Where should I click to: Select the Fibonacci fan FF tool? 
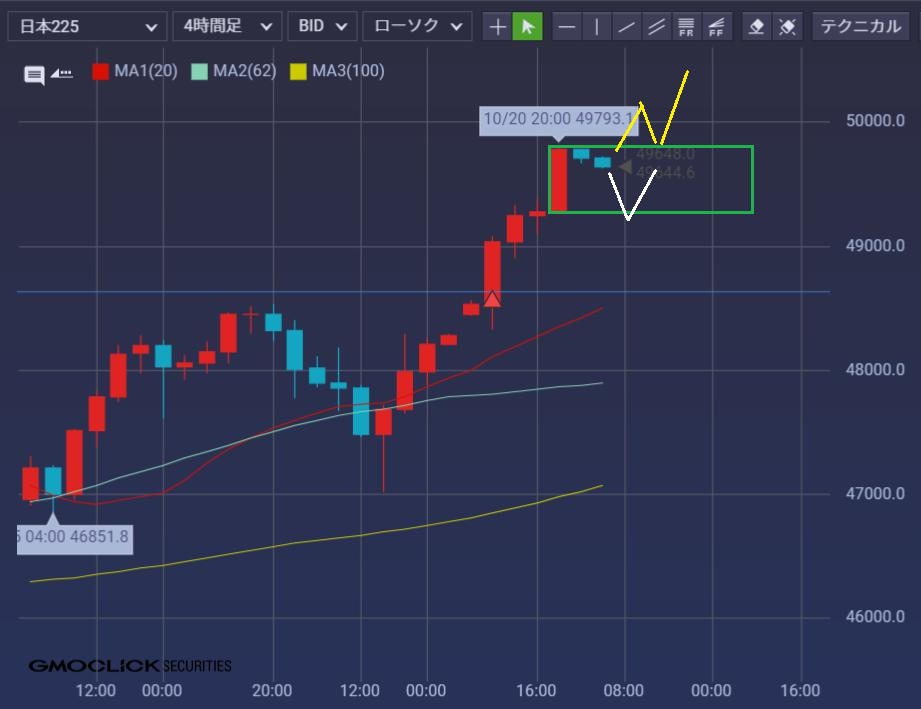(716, 27)
